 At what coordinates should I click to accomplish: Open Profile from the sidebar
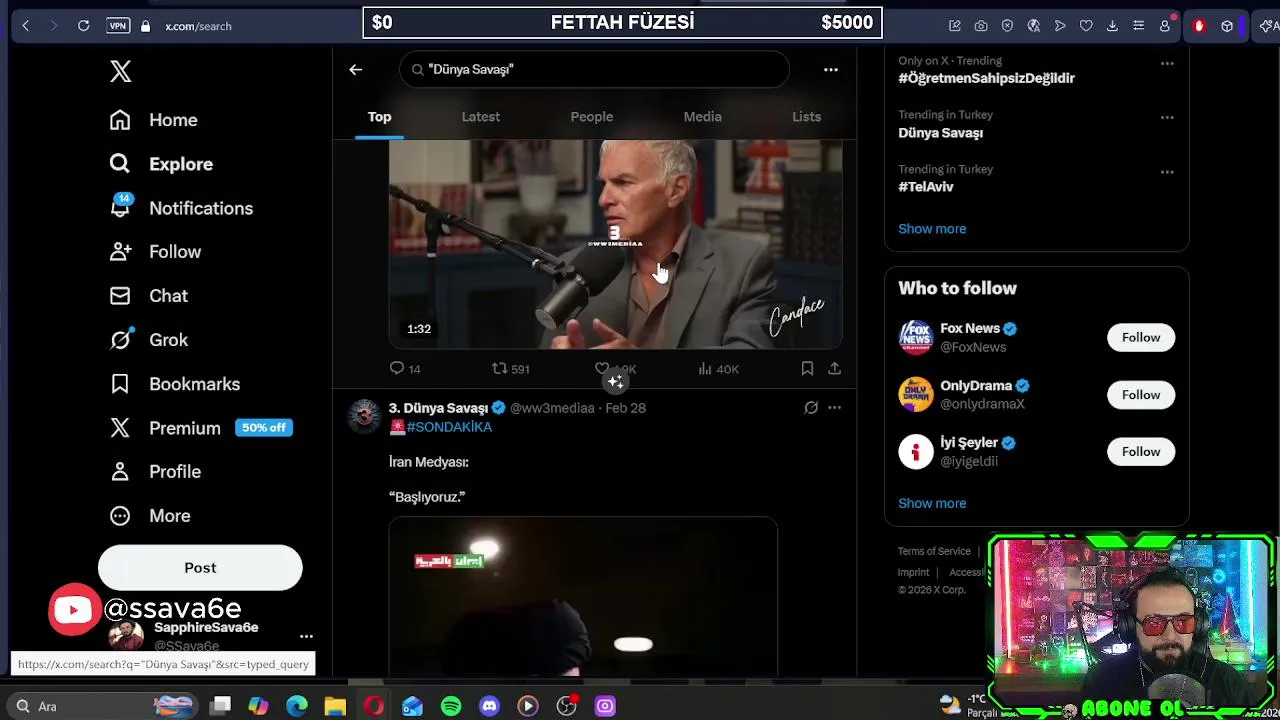click(155, 472)
